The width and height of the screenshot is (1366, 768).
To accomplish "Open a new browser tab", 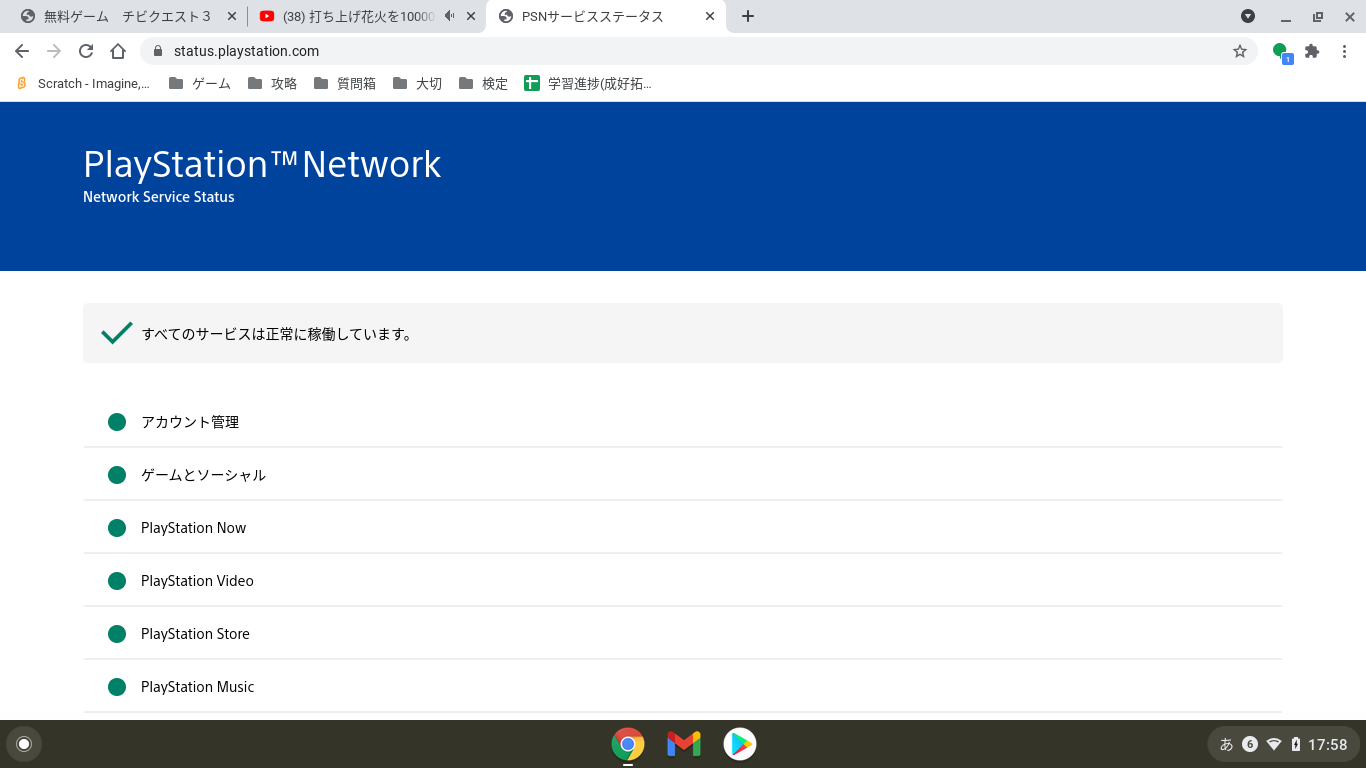I will click(748, 16).
